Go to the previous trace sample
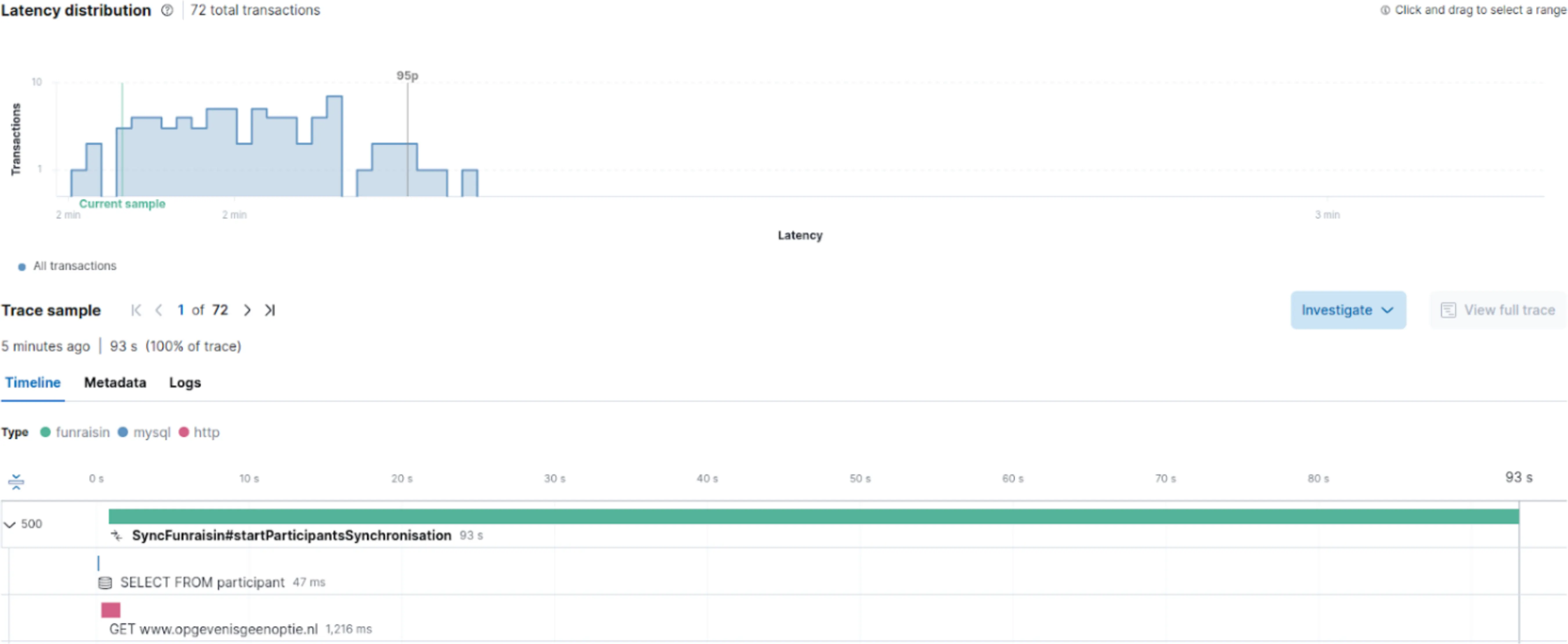Image resolution: width=1568 pixels, height=644 pixels. 159,311
